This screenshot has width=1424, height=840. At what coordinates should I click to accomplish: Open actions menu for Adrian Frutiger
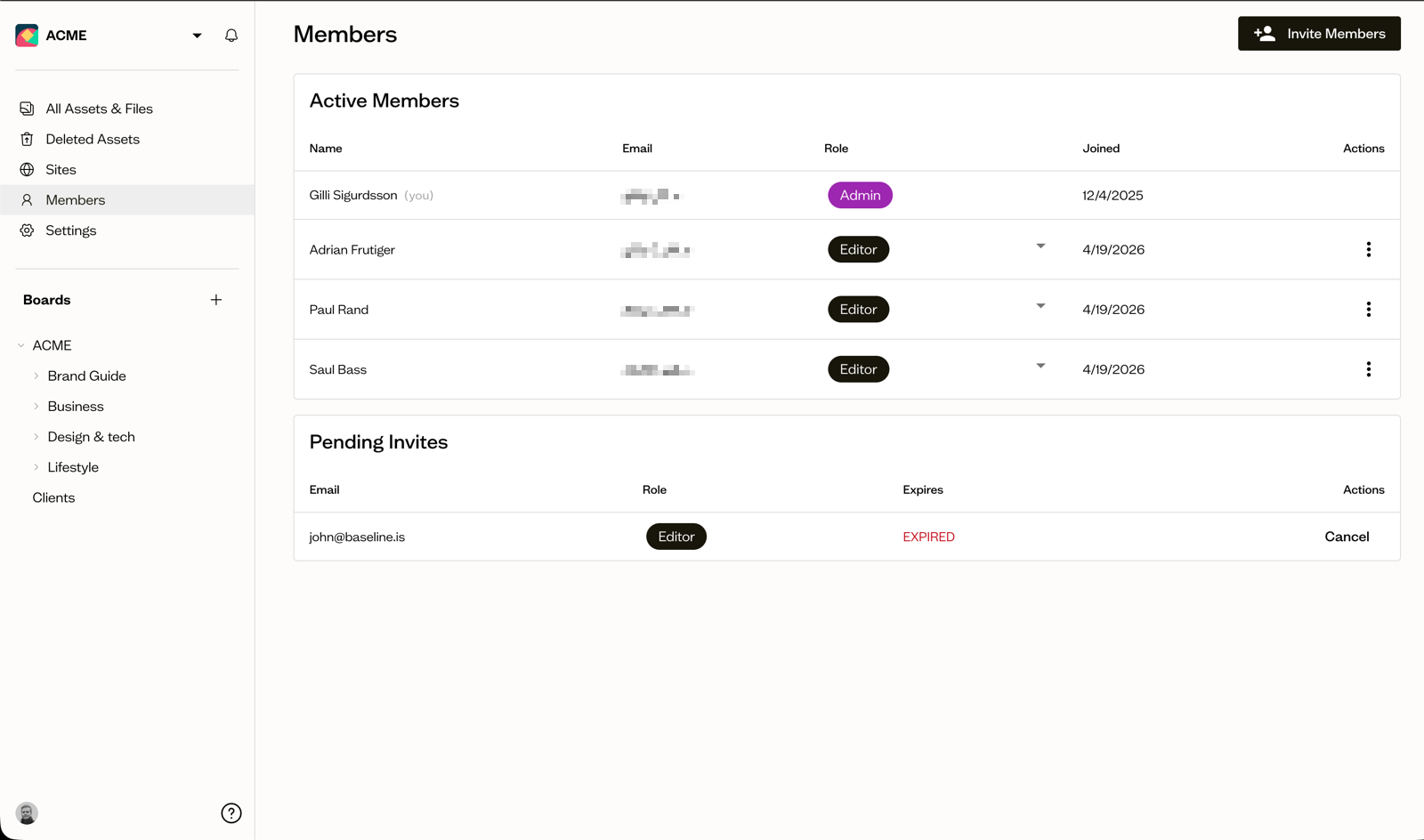(1369, 250)
